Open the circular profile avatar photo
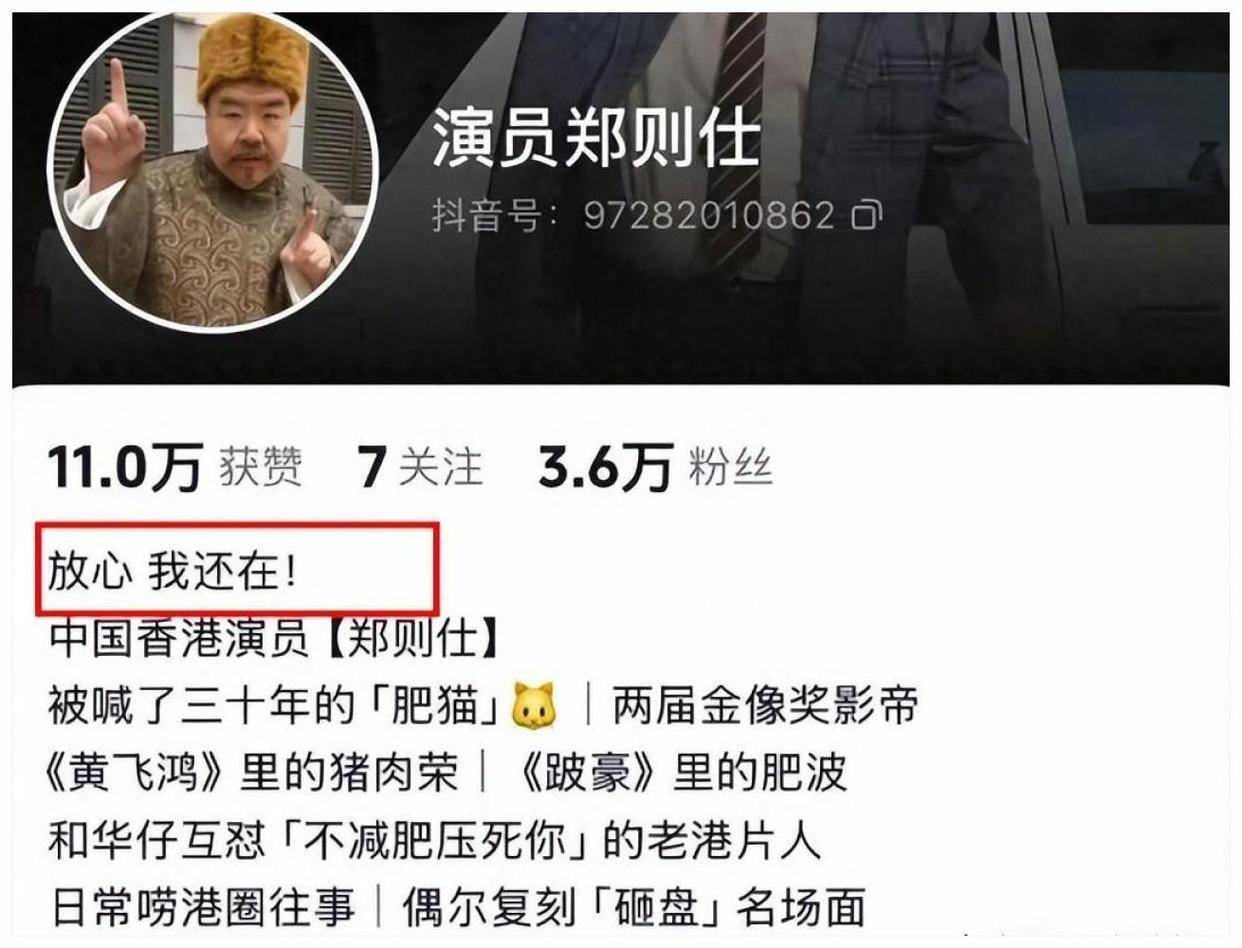Screen dimensions: 1242x948 [x=214, y=171]
